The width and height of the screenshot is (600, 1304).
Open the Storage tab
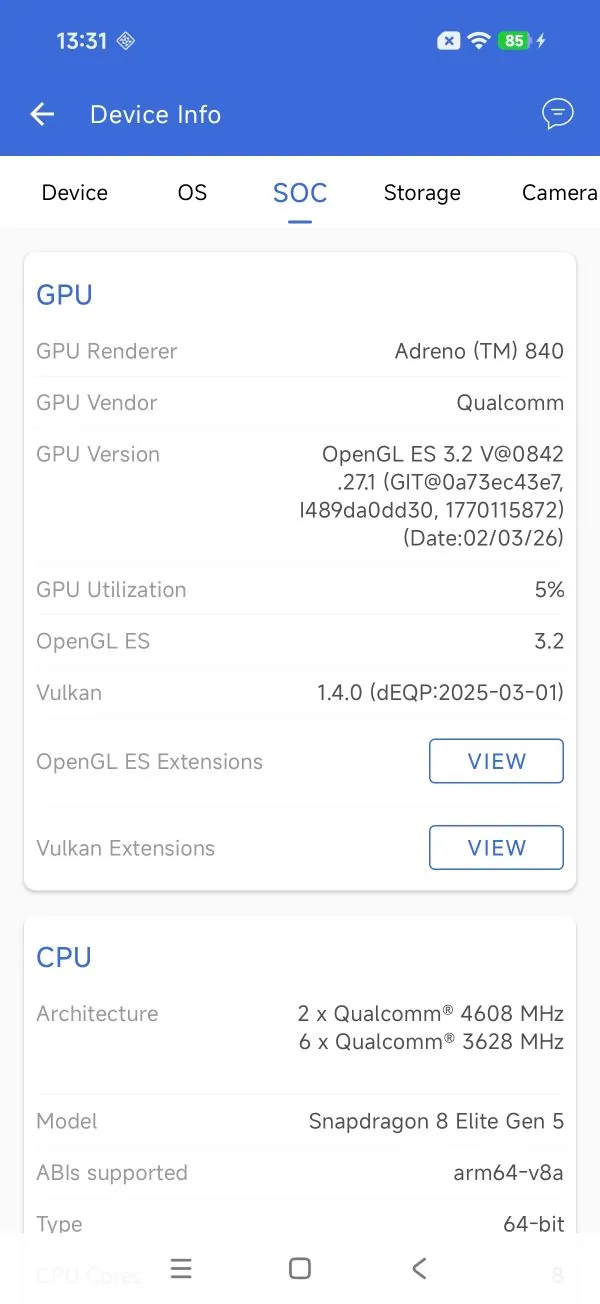tap(422, 192)
